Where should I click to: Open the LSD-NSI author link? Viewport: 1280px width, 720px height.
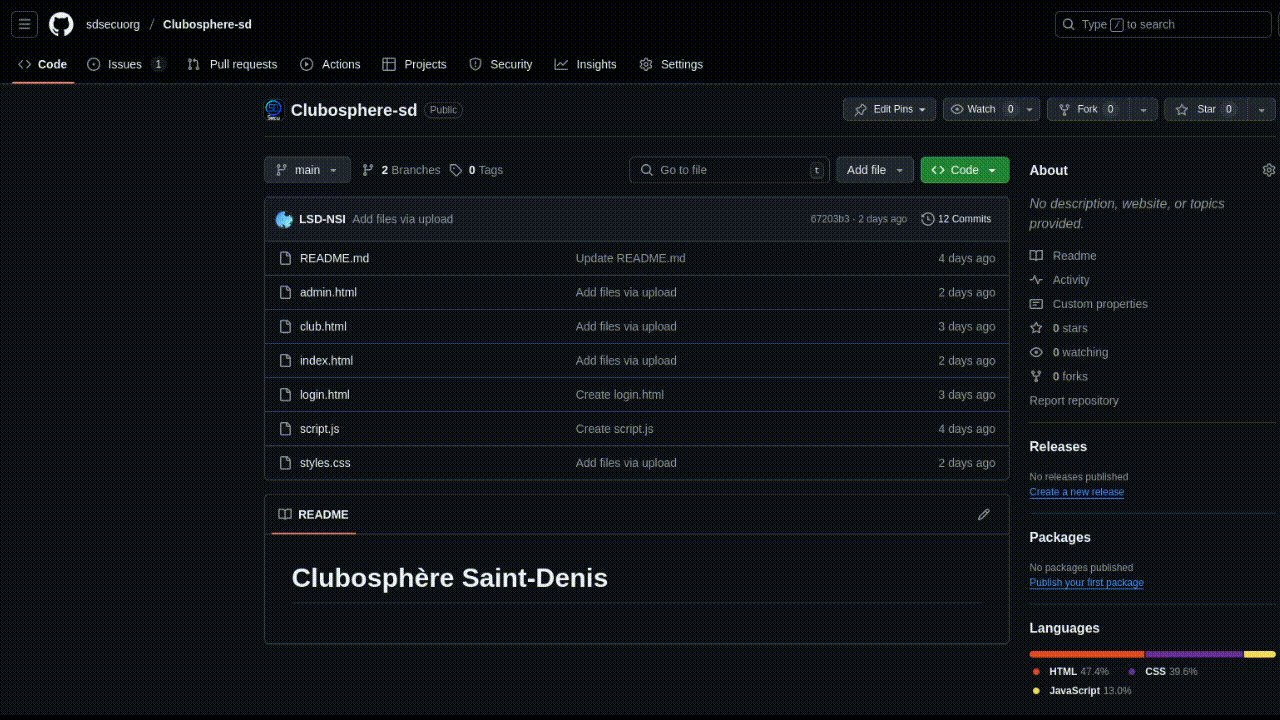(x=322, y=219)
